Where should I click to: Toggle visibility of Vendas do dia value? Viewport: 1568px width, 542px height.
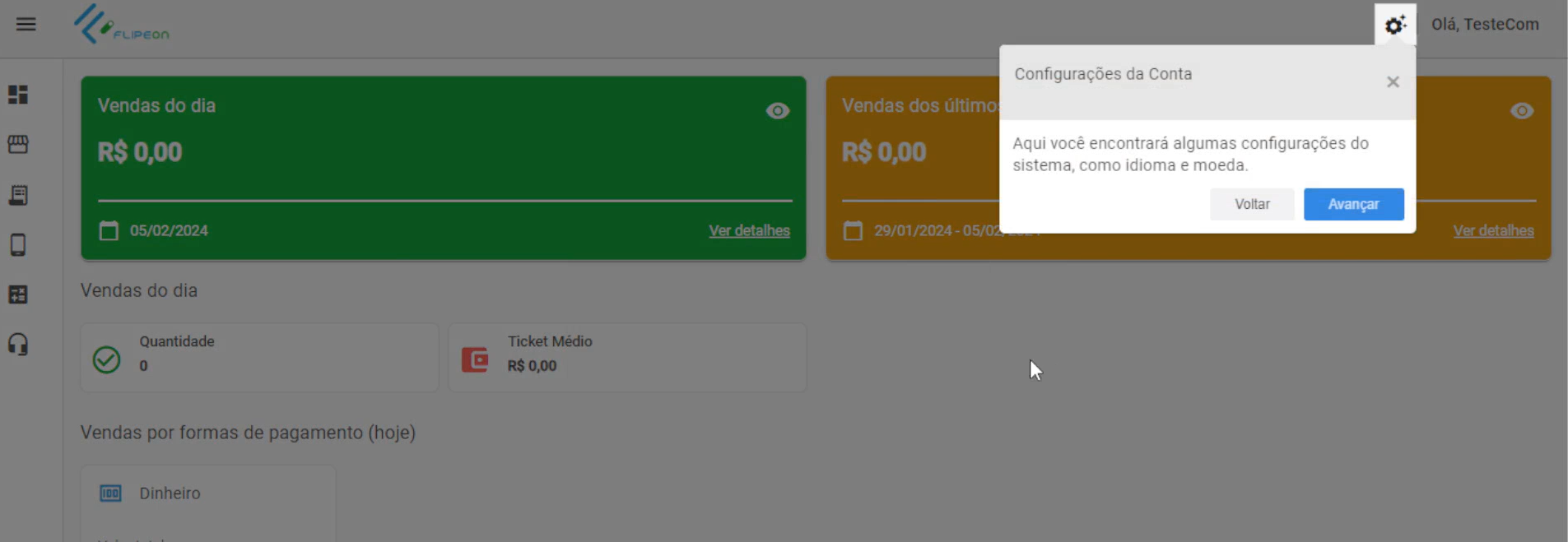(778, 110)
